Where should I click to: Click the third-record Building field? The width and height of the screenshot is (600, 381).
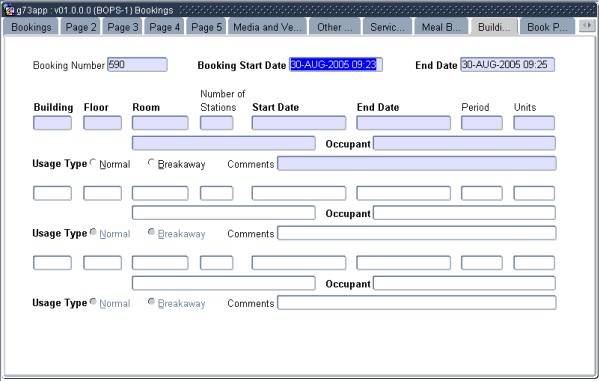[52, 263]
